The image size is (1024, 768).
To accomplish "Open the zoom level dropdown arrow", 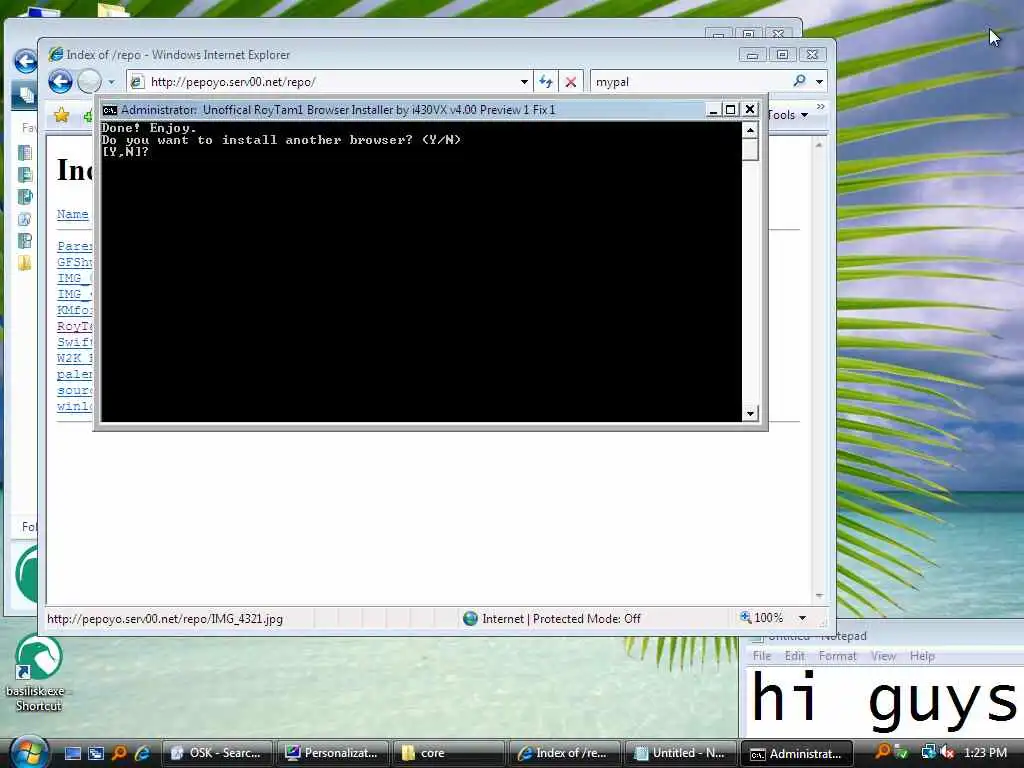I will (802, 618).
